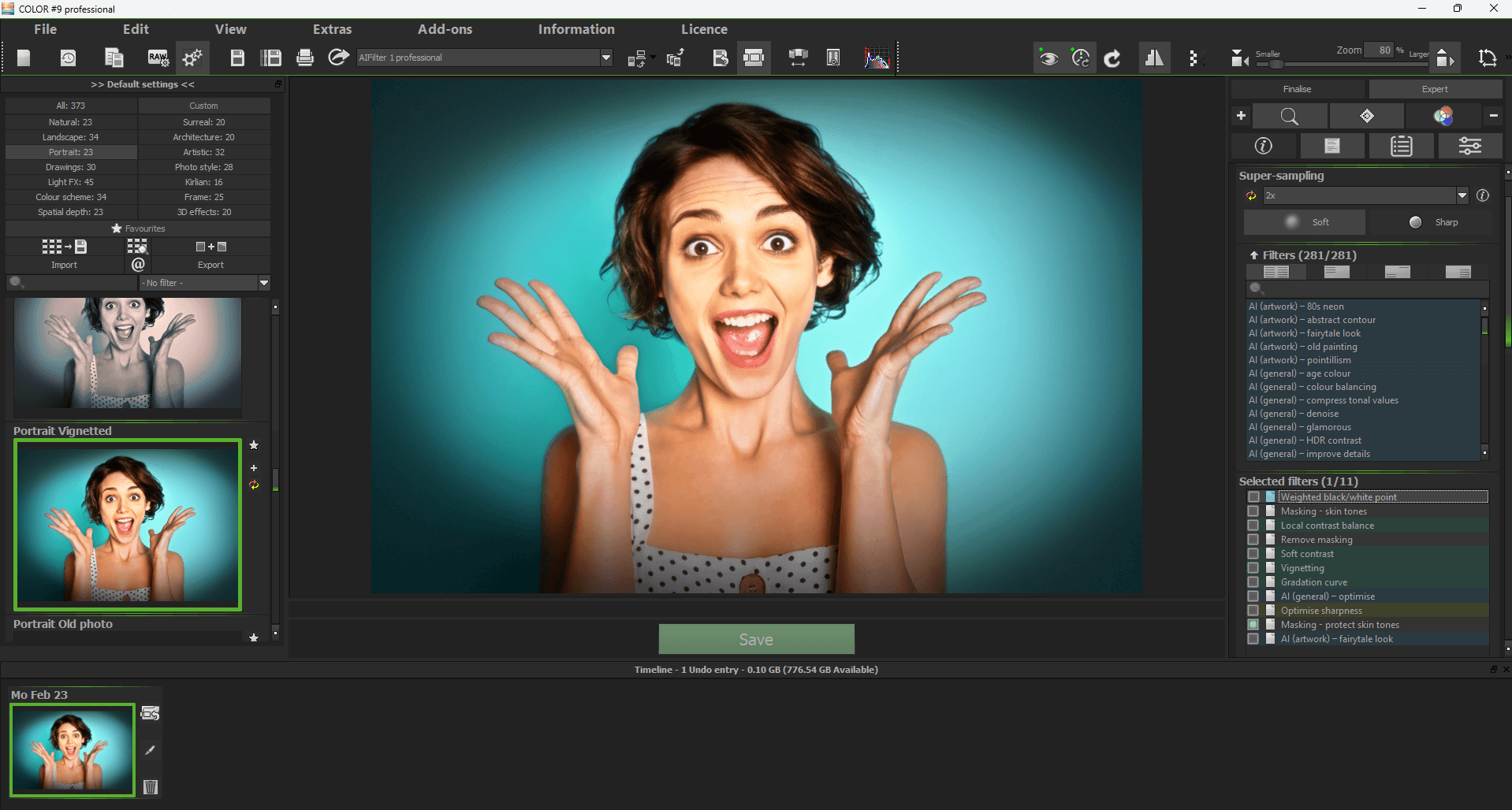Viewport: 1512px width, 810px height.
Task: Toggle Weighted black/white point checkbox
Action: pyautogui.click(x=1253, y=497)
